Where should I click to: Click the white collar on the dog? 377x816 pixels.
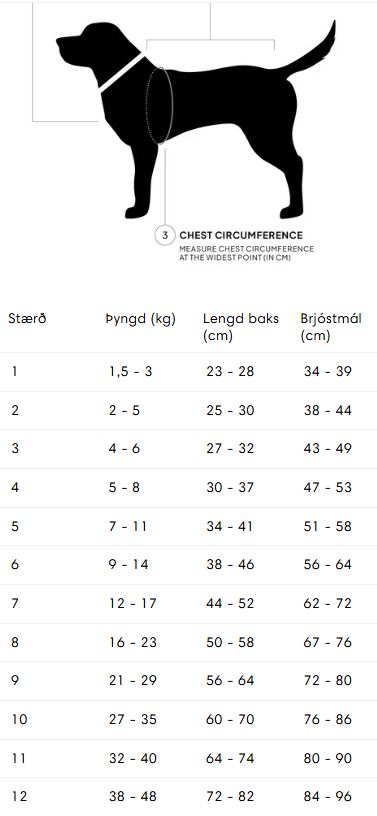click(x=122, y=73)
